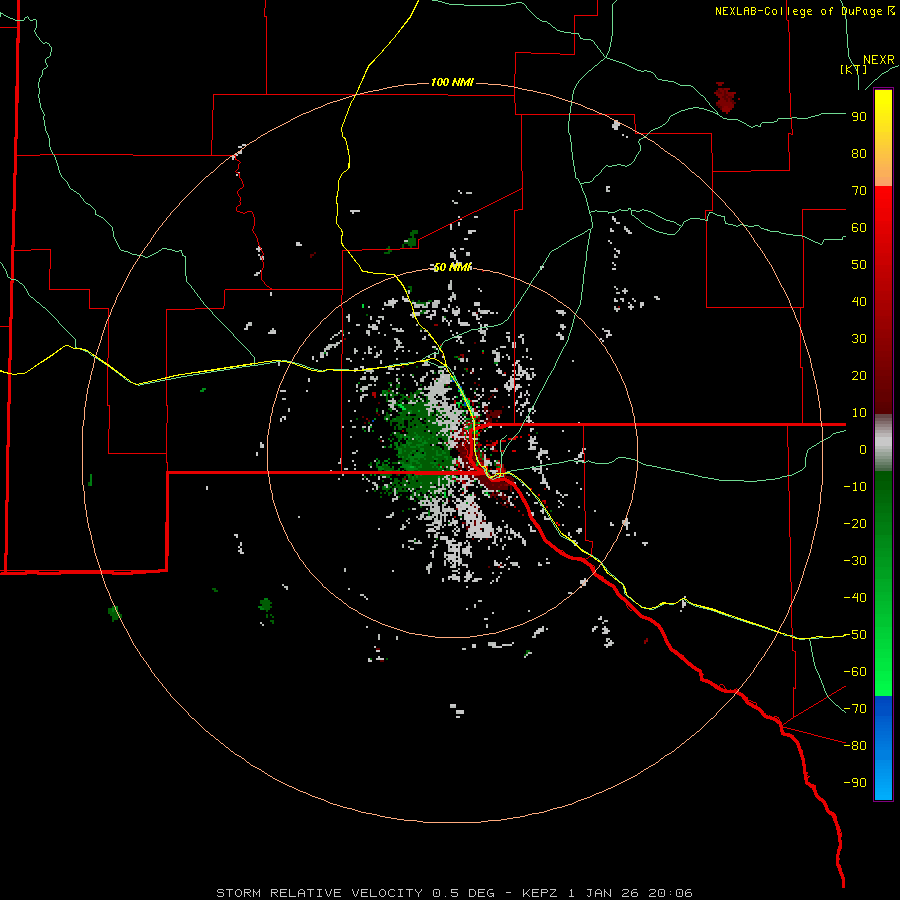The width and height of the screenshot is (900, 900).
Task: Click the -40 value on velocity scale
Action: [x=855, y=598]
